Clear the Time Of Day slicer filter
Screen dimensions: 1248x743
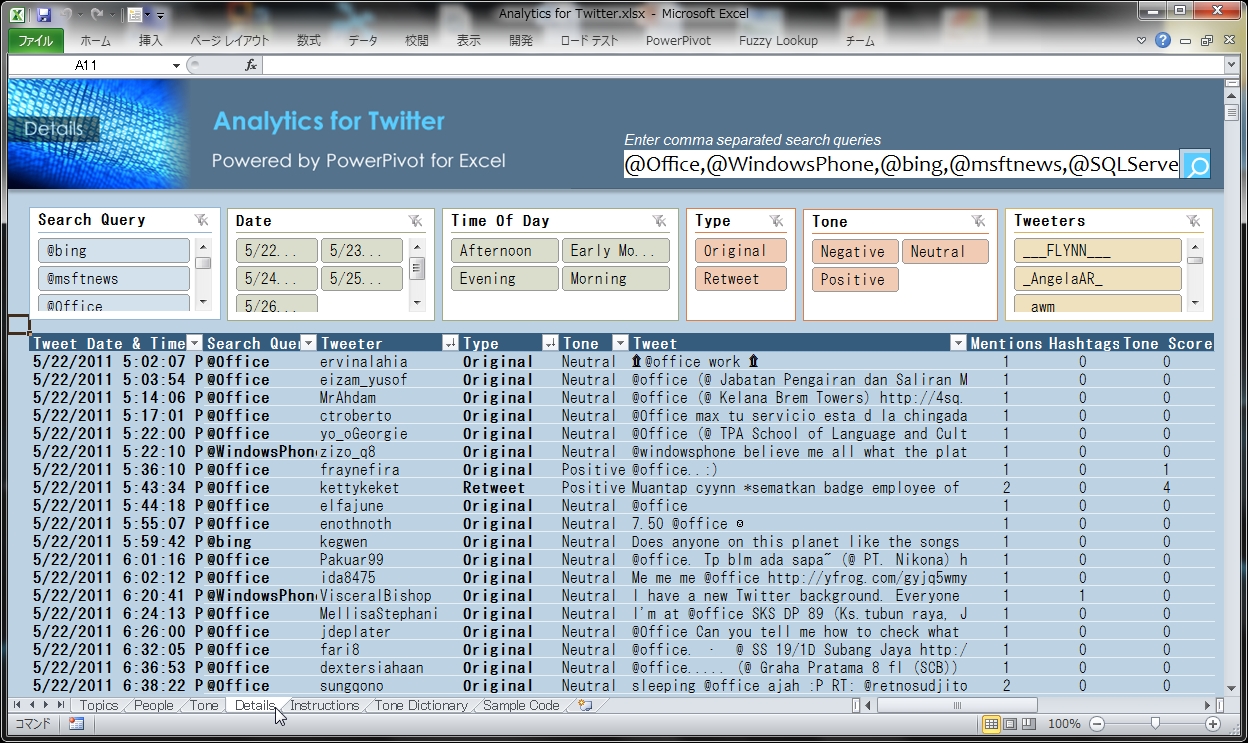click(660, 220)
